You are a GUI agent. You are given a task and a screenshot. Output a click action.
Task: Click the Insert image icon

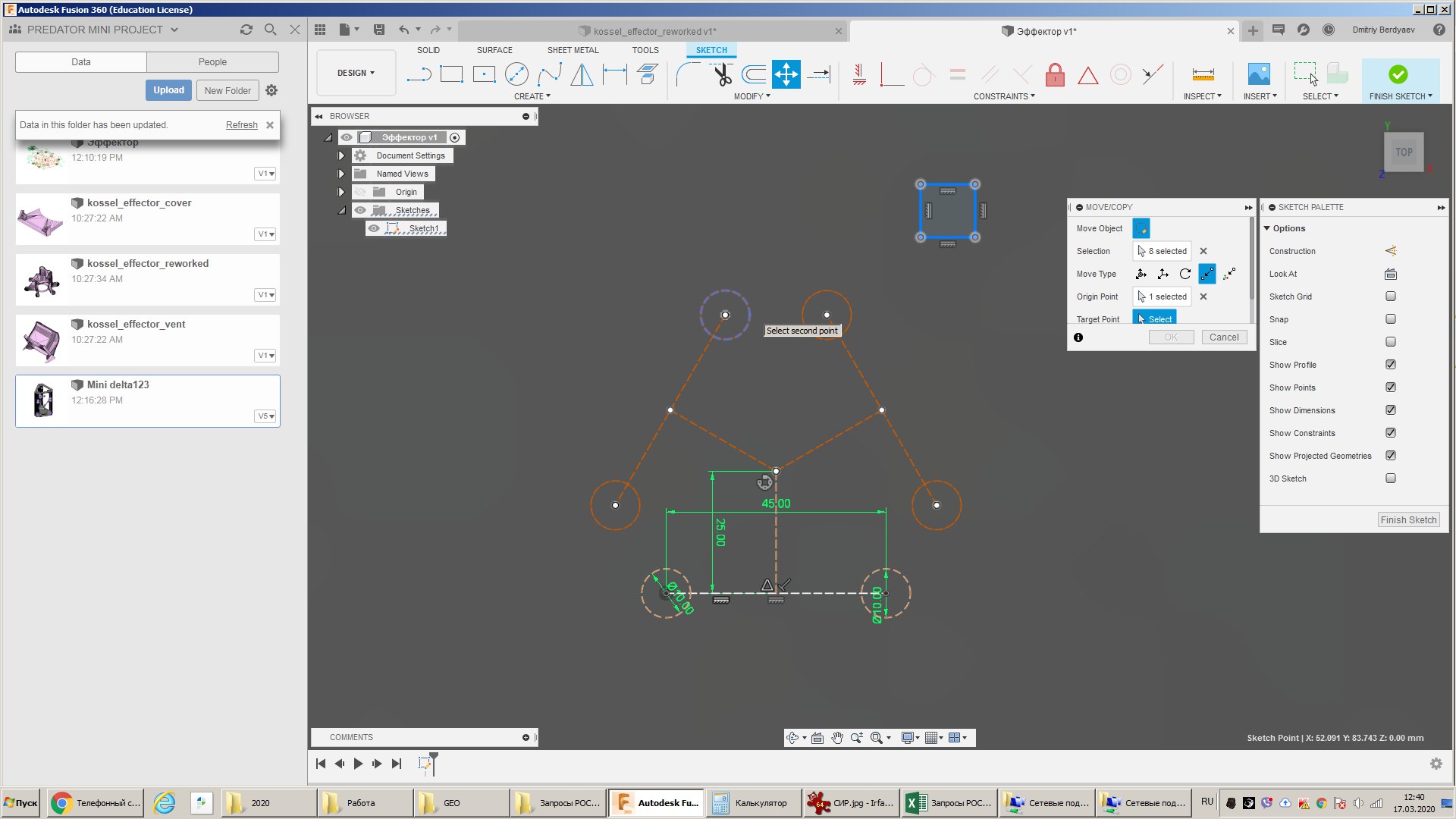click(x=1259, y=74)
